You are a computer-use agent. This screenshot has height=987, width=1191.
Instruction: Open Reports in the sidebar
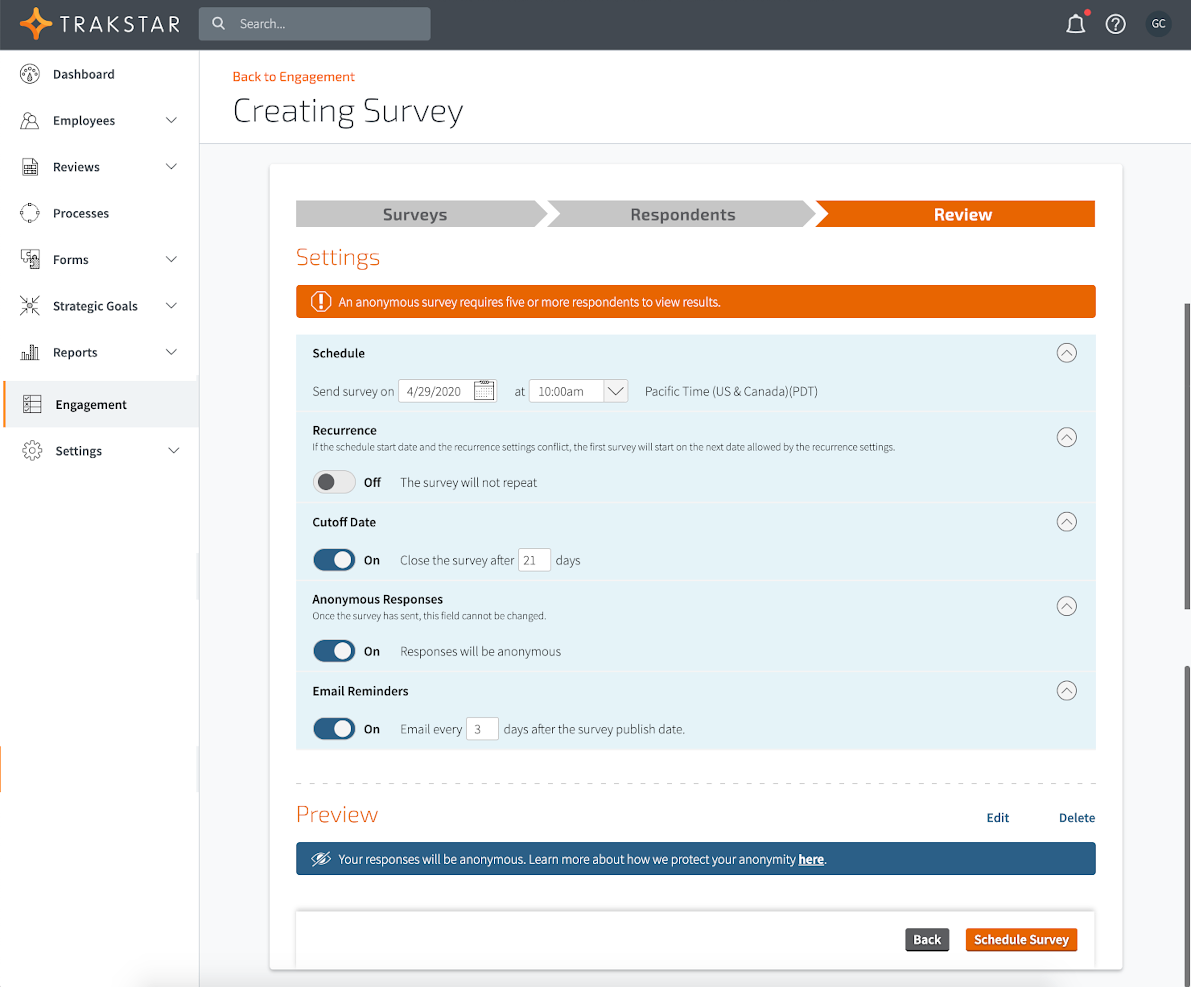(76, 352)
